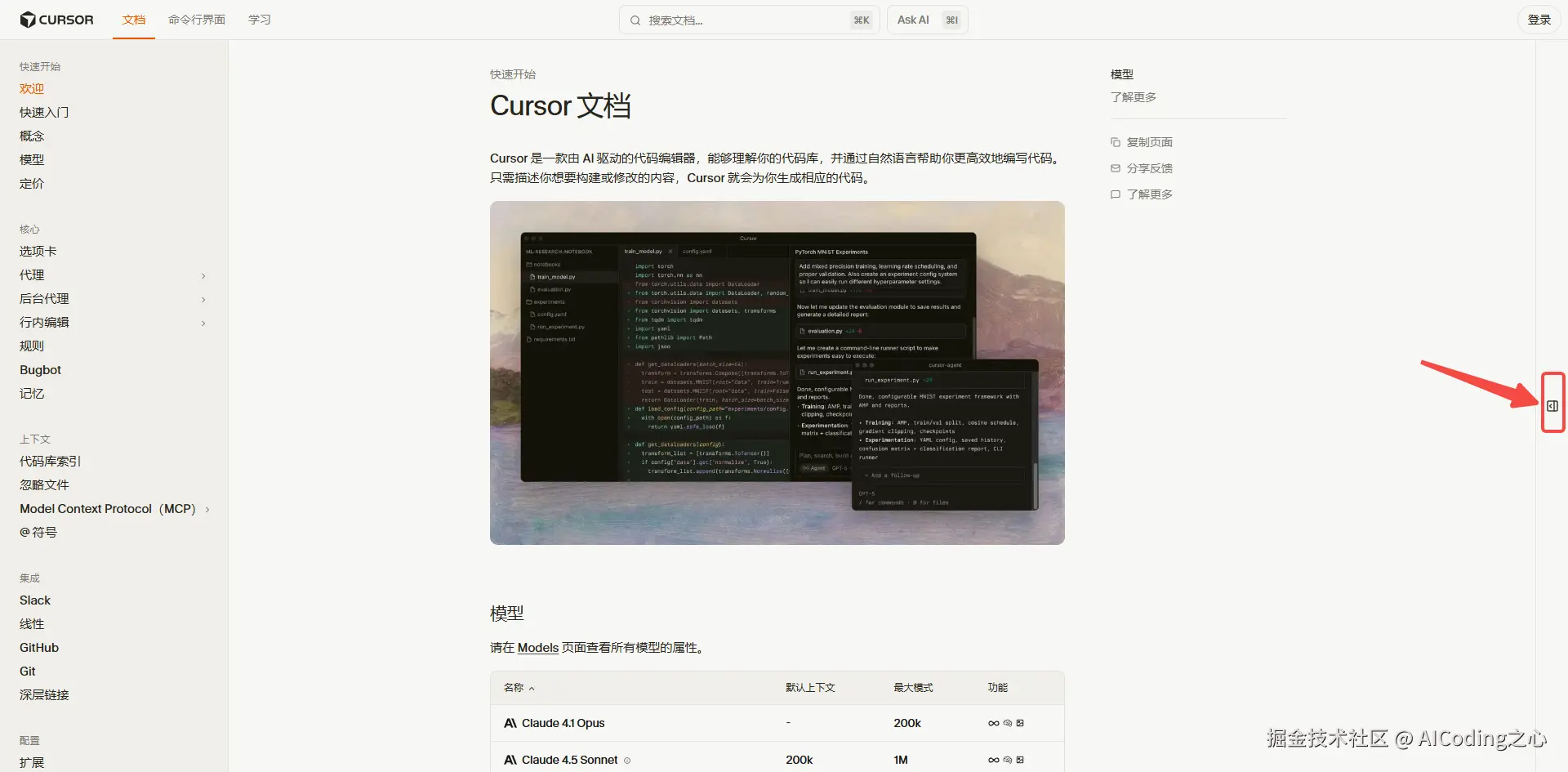Switch to the 命令行界面 tab

point(197,20)
